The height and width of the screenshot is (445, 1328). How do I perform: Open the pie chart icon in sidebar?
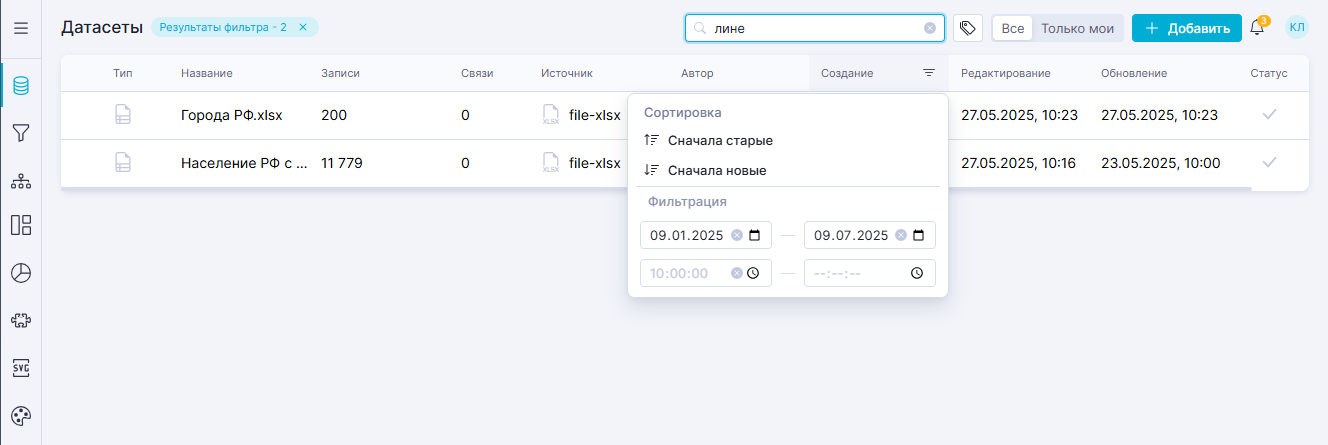20,272
